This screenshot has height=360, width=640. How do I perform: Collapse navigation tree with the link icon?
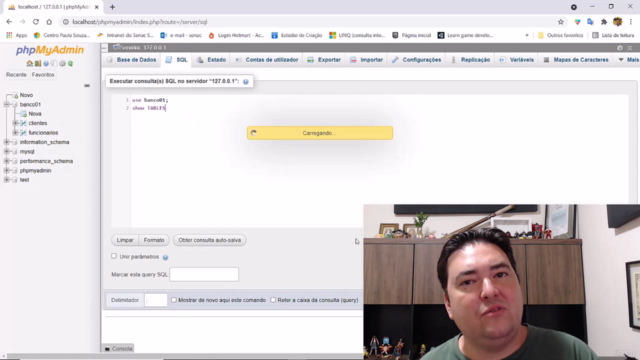click(87, 86)
